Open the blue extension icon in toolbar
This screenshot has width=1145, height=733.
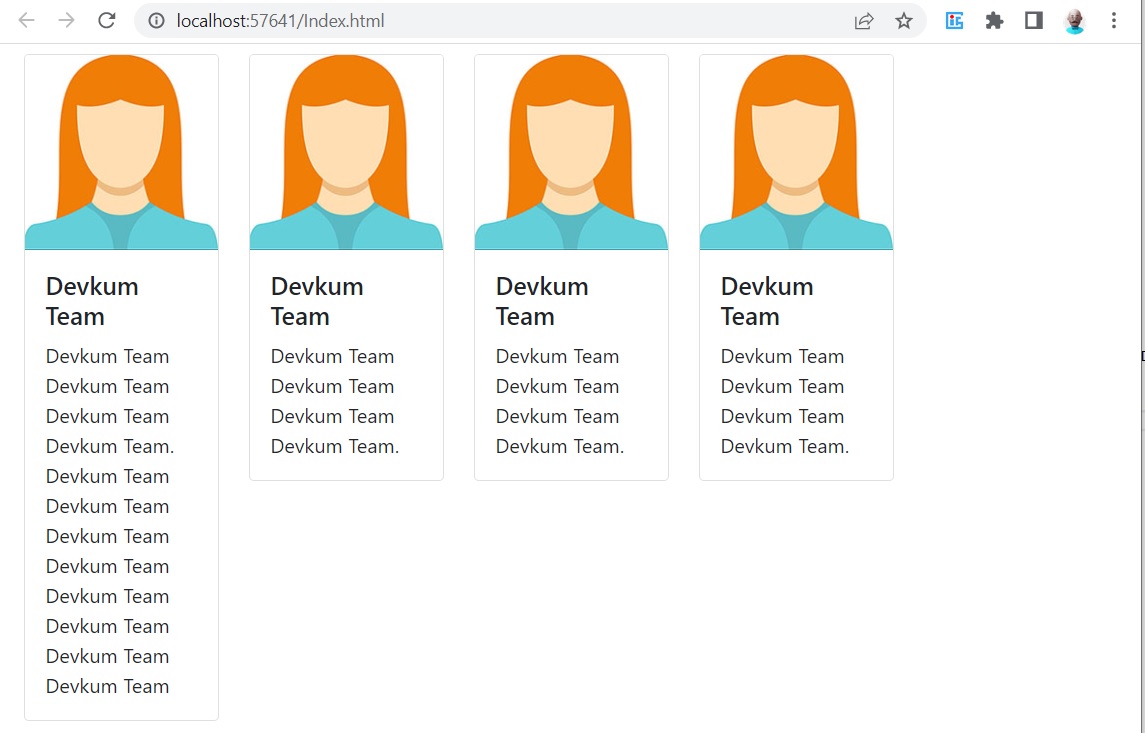tap(954, 20)
